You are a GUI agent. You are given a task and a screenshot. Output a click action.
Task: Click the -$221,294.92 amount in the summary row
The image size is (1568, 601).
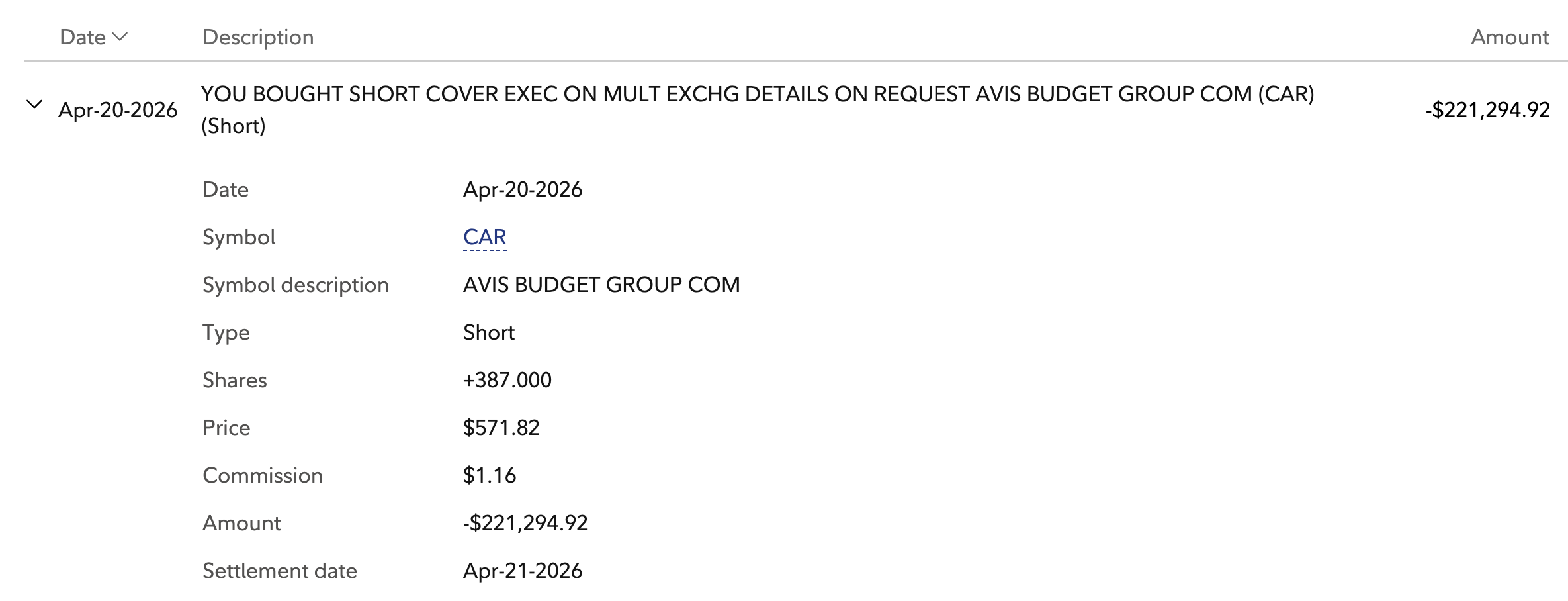click(1487, 110)
